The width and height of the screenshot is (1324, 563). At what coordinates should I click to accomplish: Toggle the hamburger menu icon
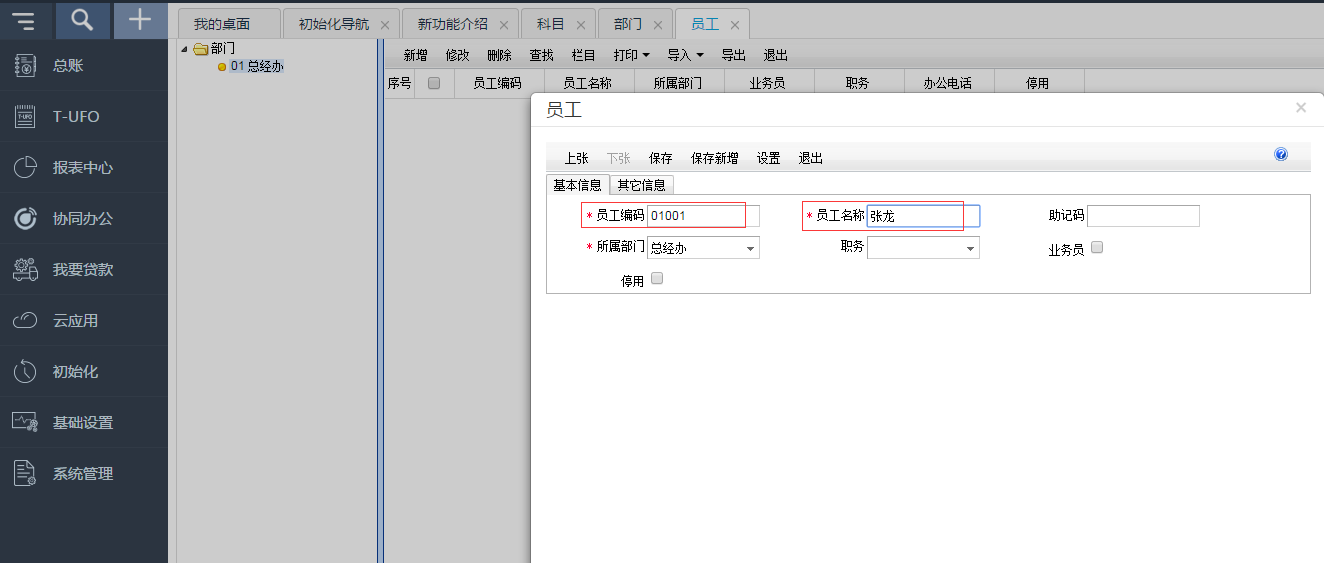24,20
